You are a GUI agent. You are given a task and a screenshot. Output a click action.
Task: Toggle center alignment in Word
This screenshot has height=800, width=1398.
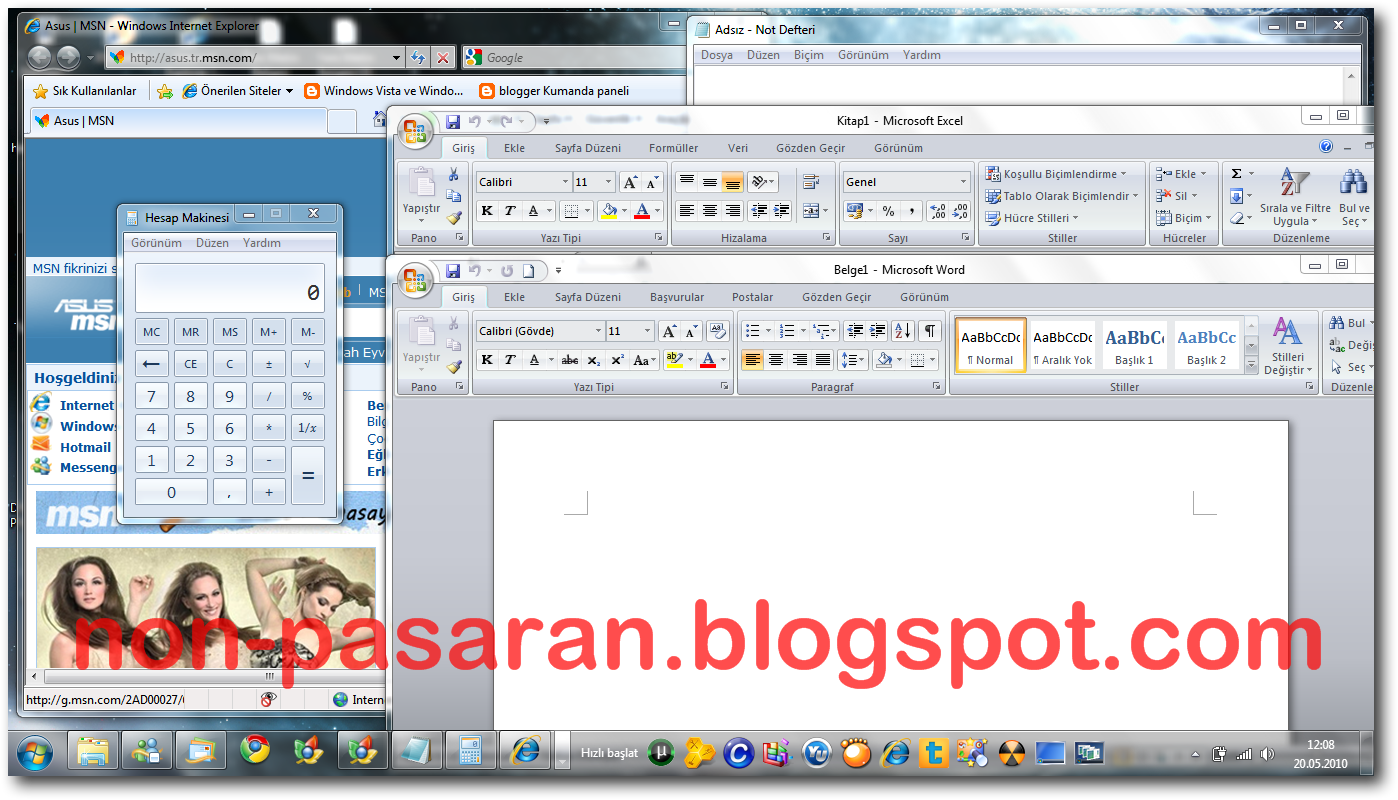click(x=776, y=360)
